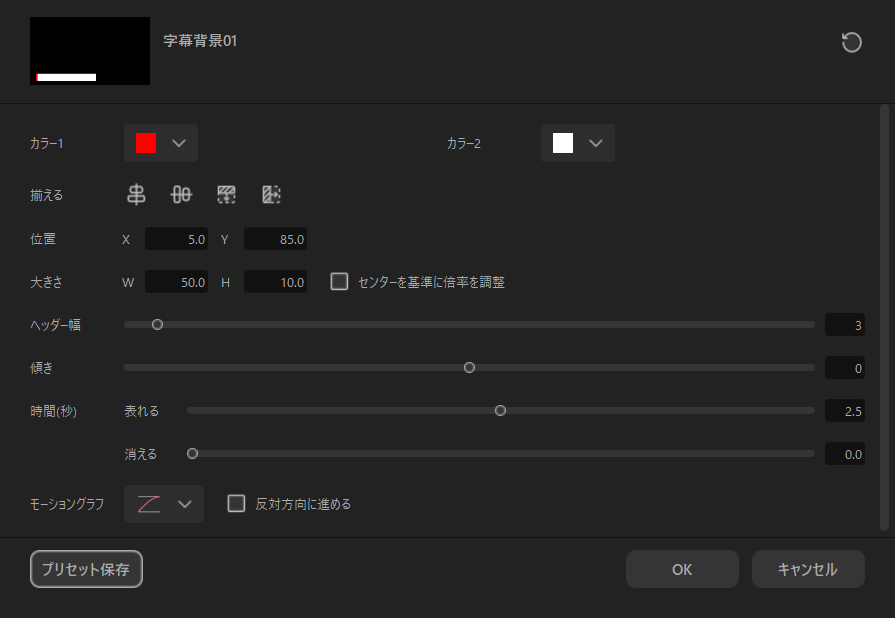Select the red カラー1 swatch

pyautogui.click(x=146, y=143)
